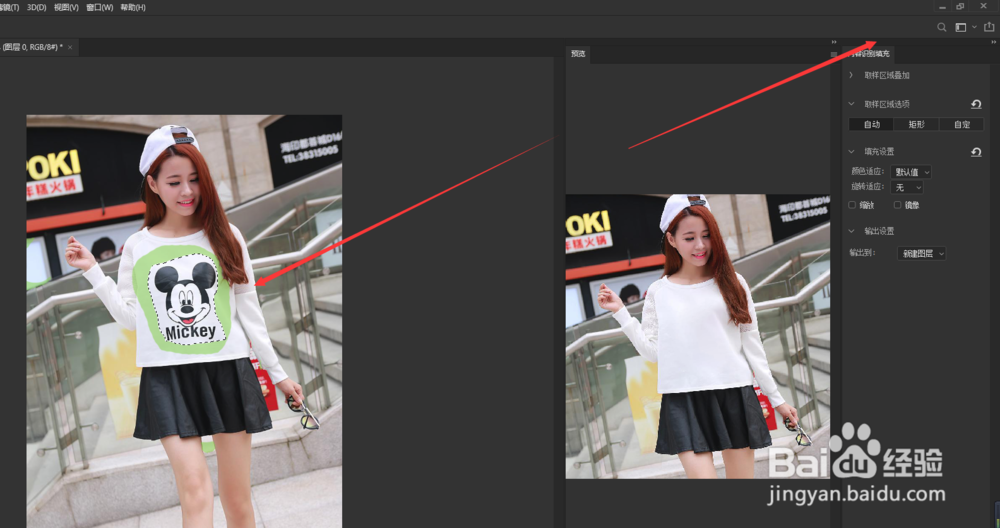Choose 自定 sampling area option
1000x528 pixels.
pos(962,124)
